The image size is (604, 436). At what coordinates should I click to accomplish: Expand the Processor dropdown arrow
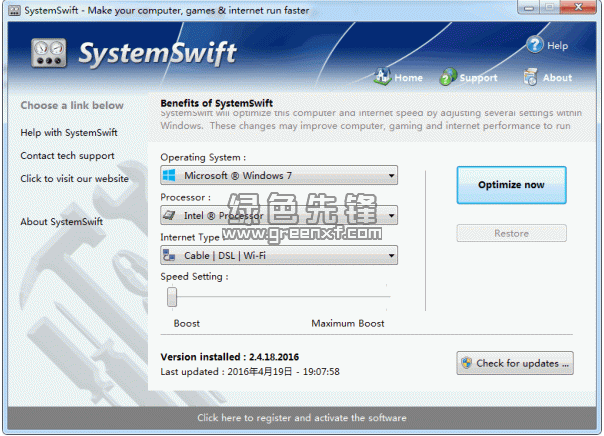click(391, 215)
